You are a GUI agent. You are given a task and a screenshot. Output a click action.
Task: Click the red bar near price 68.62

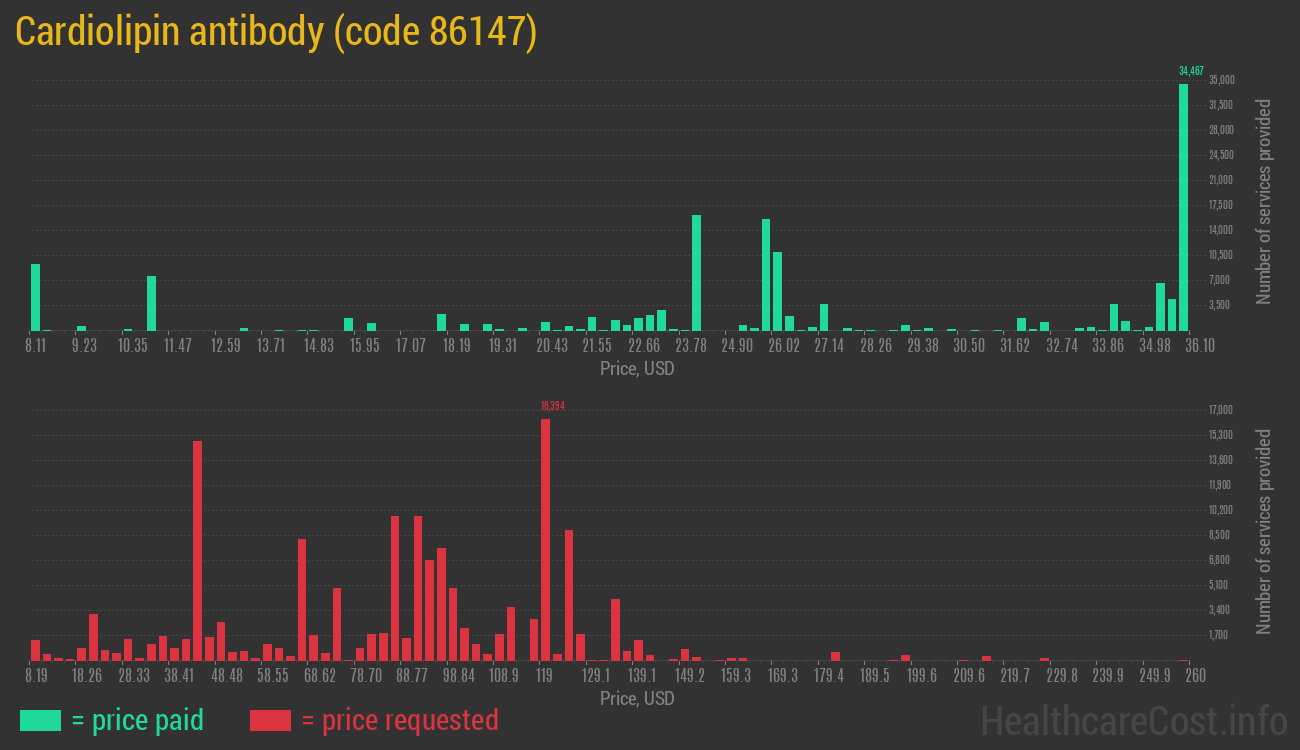pyautogui.click(x=302, y=600)
